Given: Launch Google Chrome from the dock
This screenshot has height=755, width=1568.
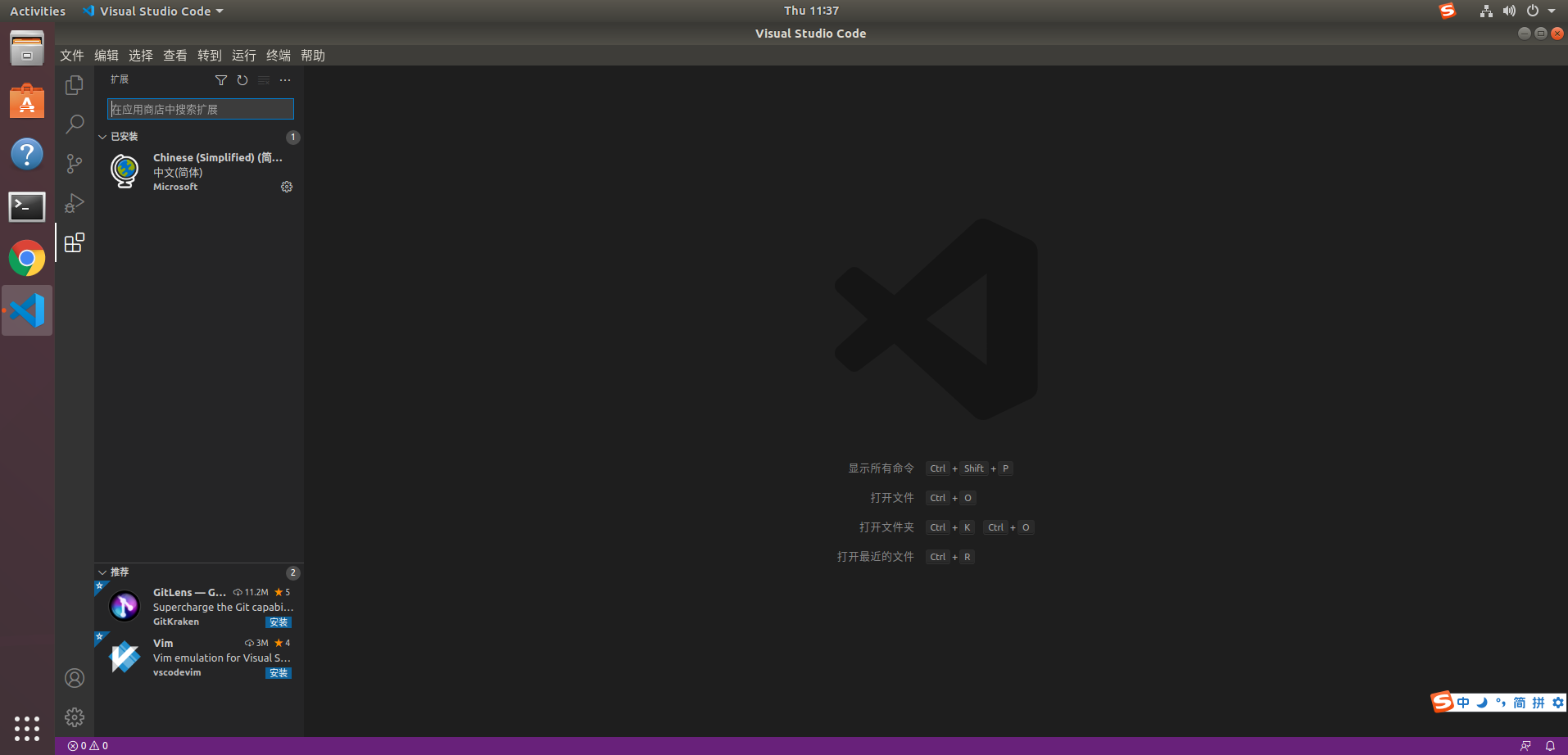Looking at the screenshot, I should 27,259.
